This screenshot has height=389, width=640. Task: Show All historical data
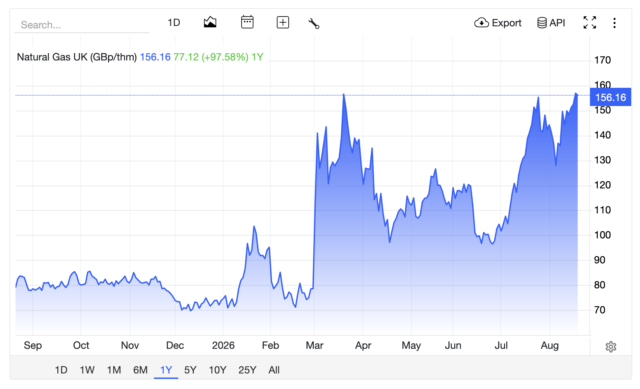[x=274, y=370]
